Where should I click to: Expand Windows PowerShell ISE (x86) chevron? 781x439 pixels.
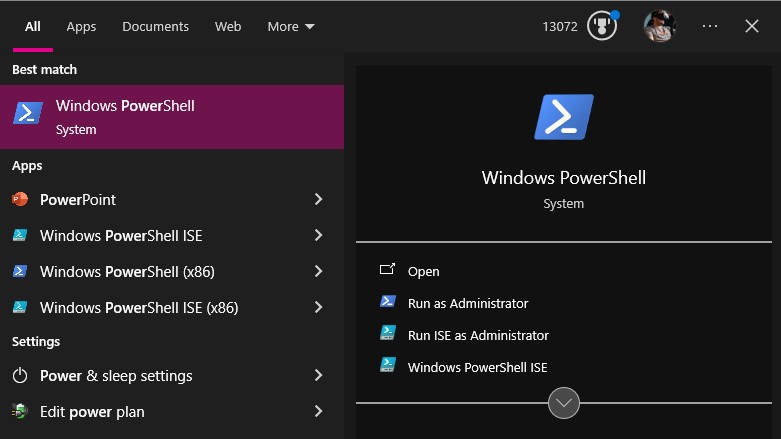click(318, 308)
